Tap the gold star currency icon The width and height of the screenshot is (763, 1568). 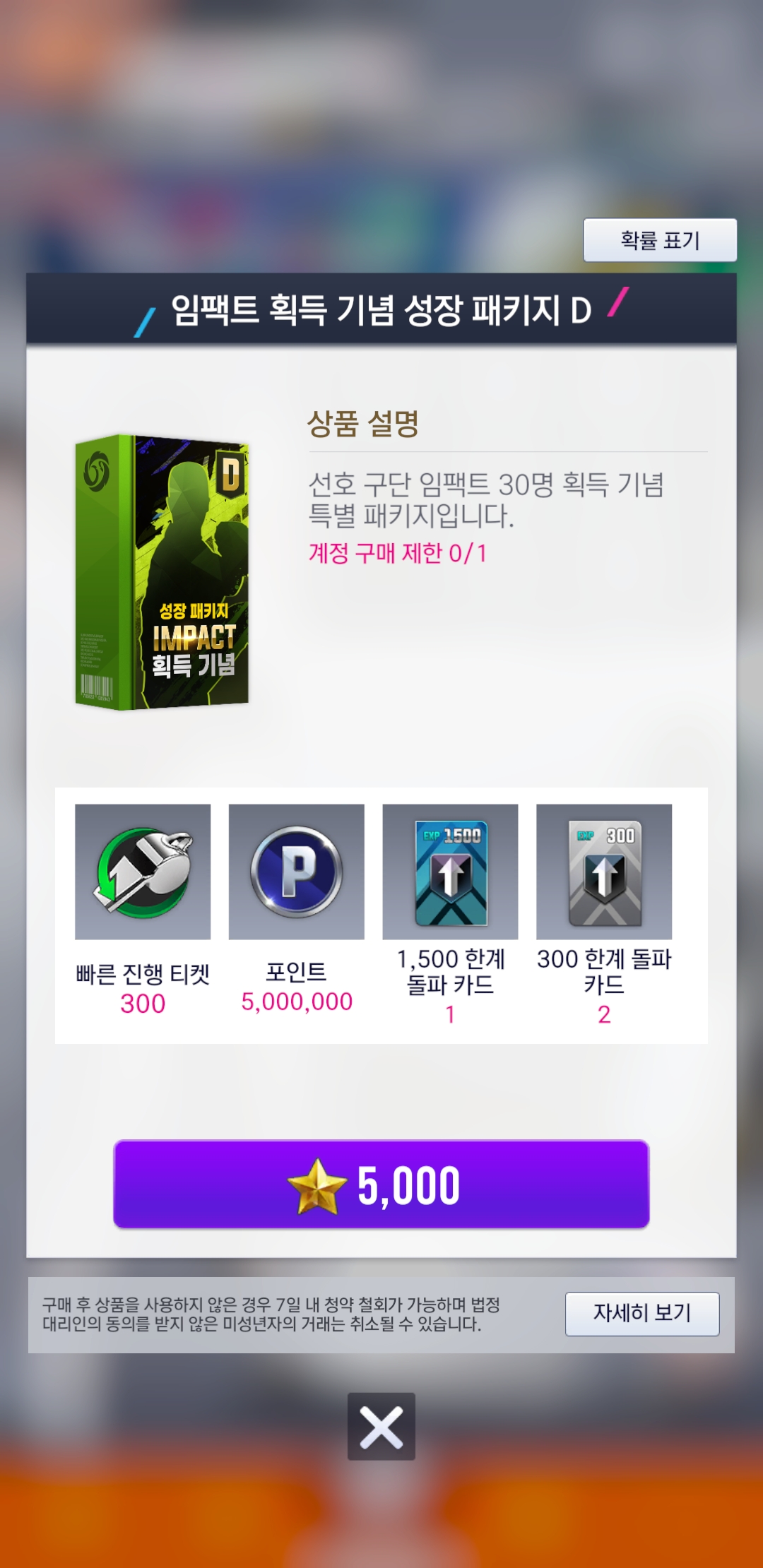pos(317,1186)
